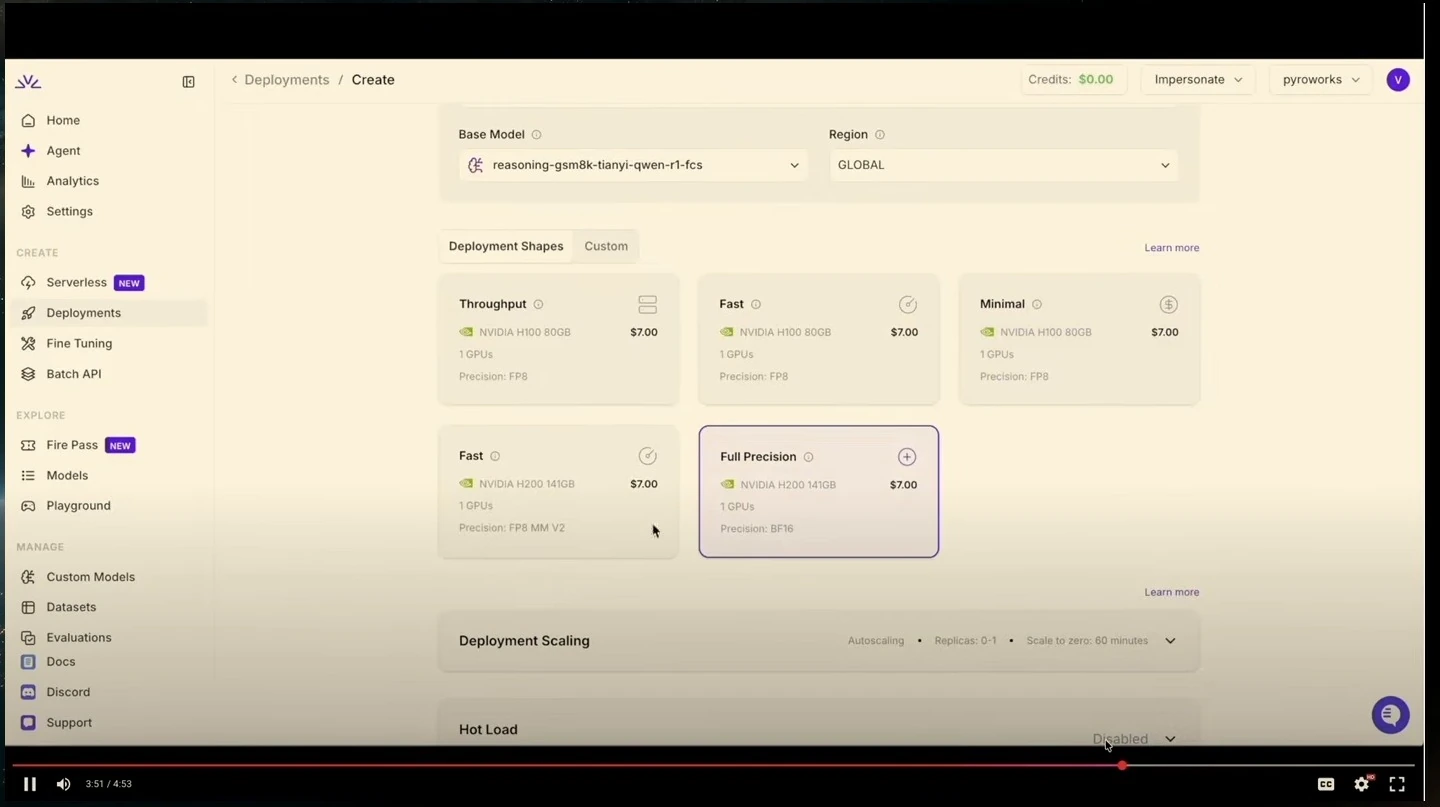Click the info icon beside Base Model
Viewport: 1440px width, 807px height.
click(537, 135)
